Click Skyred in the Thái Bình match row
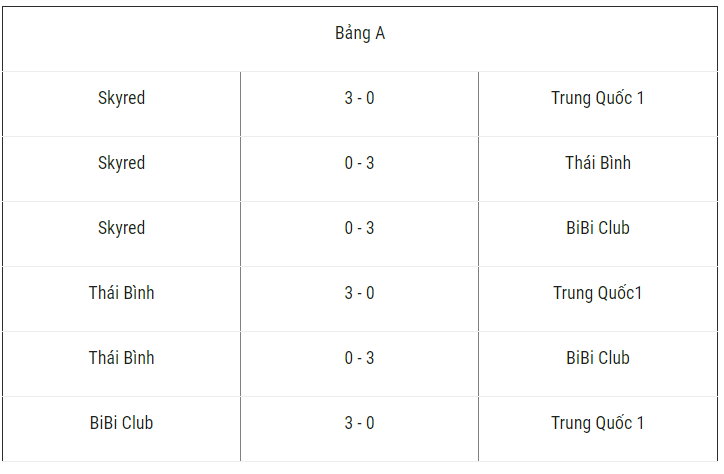 pos(121,163)
